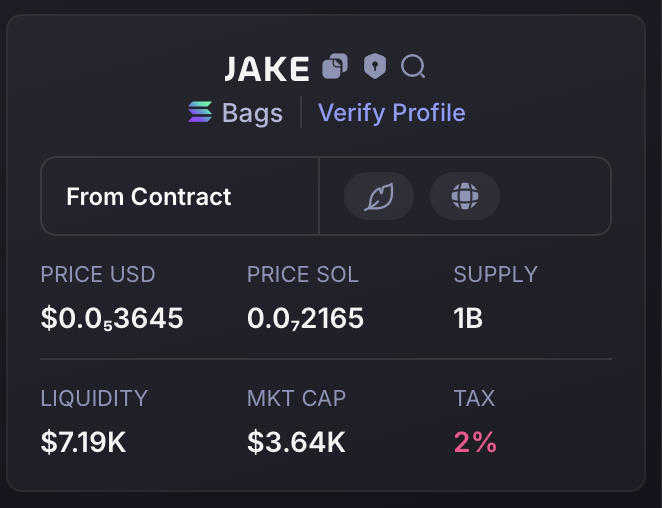Viewport: 662px width, 508px height.
Task: Click the pink 2% TAX value
Action: (x=475, y=442)
